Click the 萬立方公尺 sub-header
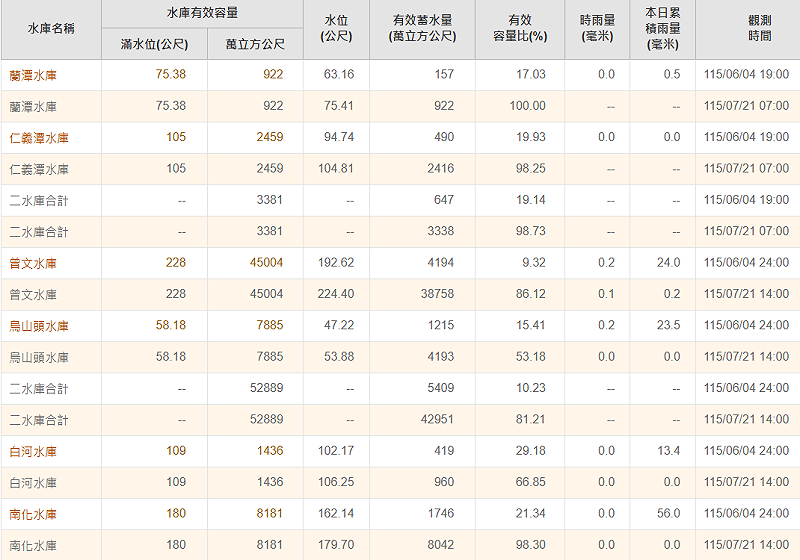 (255, 44)
